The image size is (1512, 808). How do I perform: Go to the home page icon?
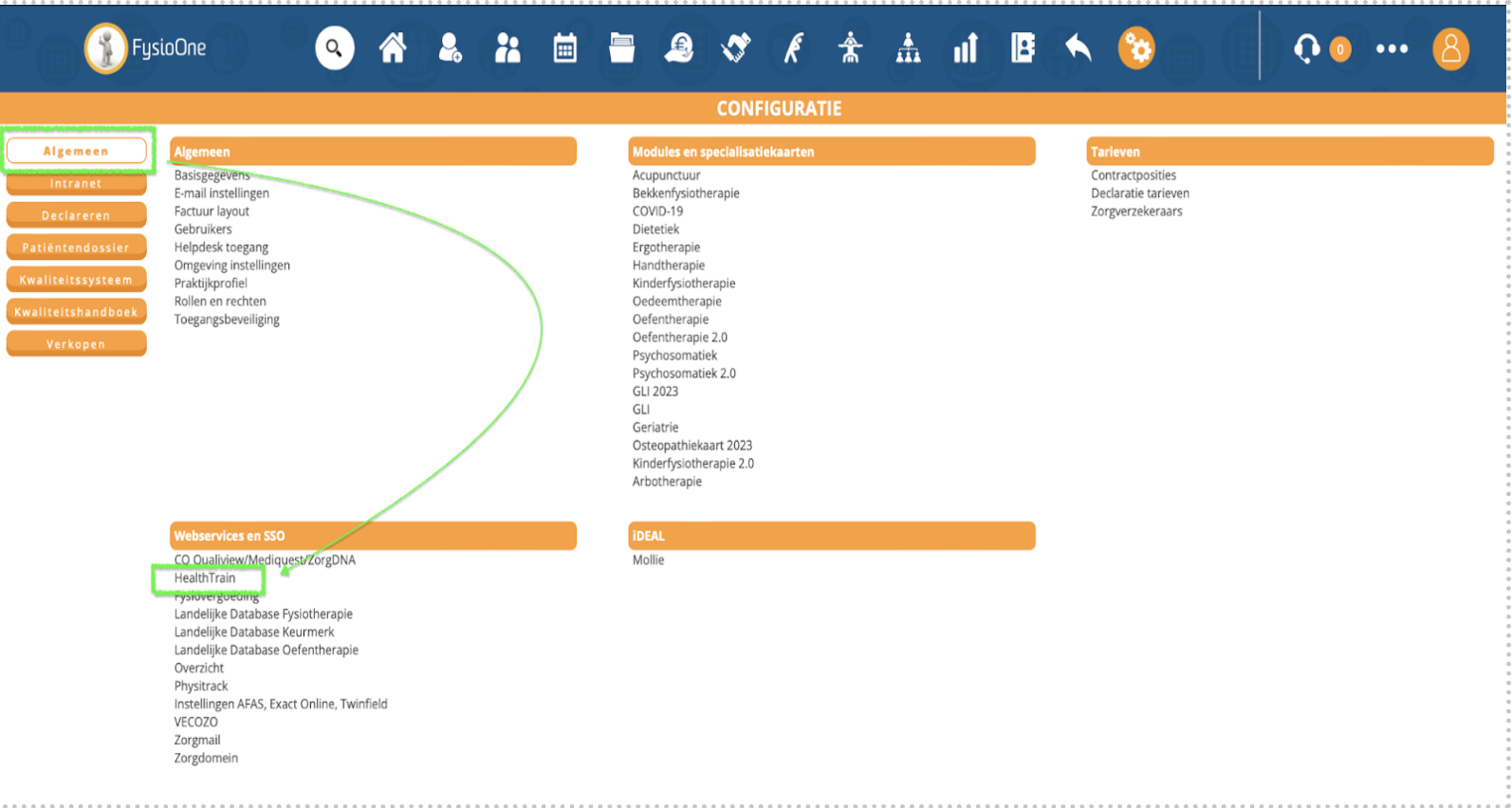(393, 48)
